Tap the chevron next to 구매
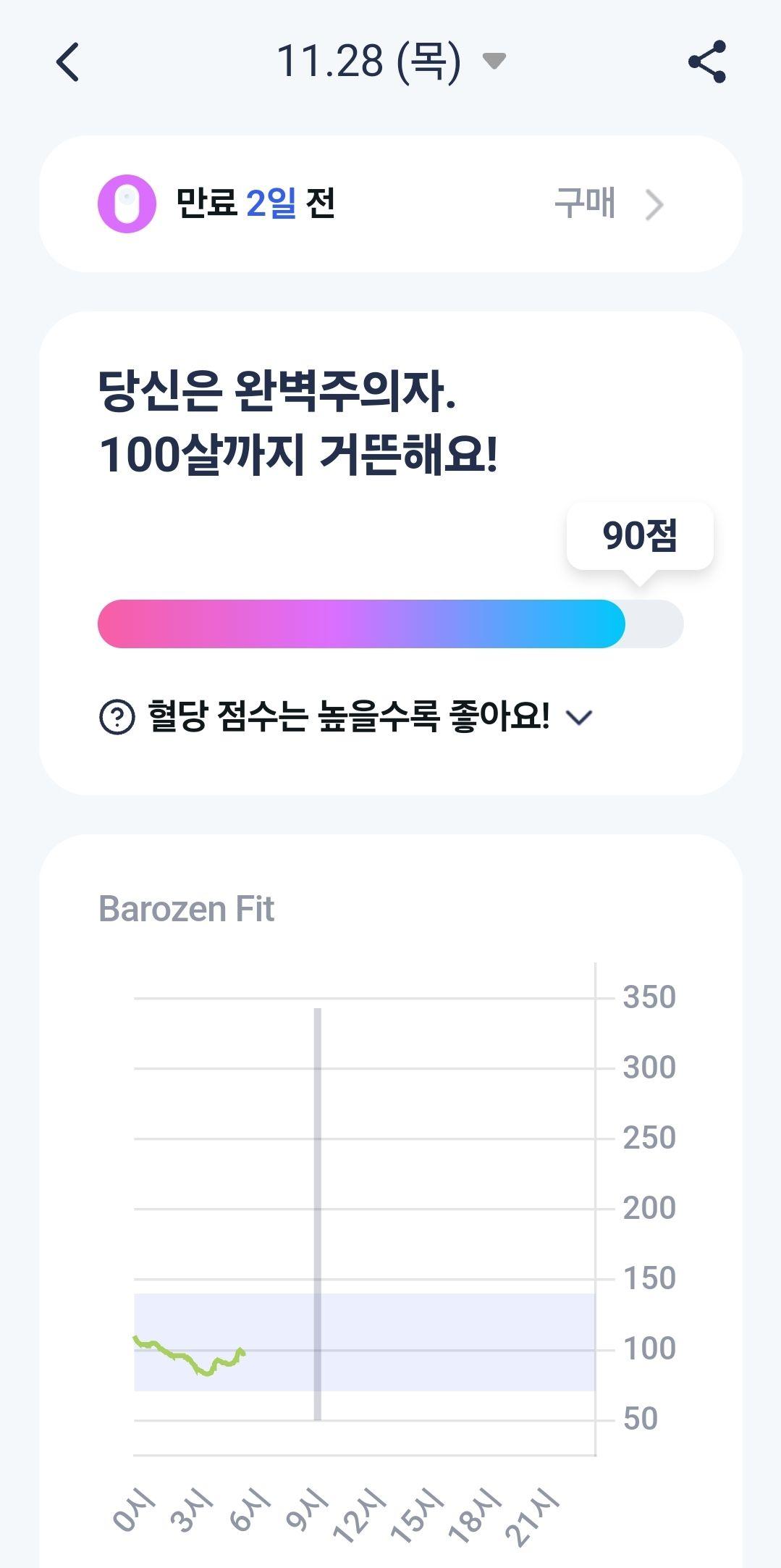The height and width of the screenshot is (1568, 781). [x=654, y=205]
